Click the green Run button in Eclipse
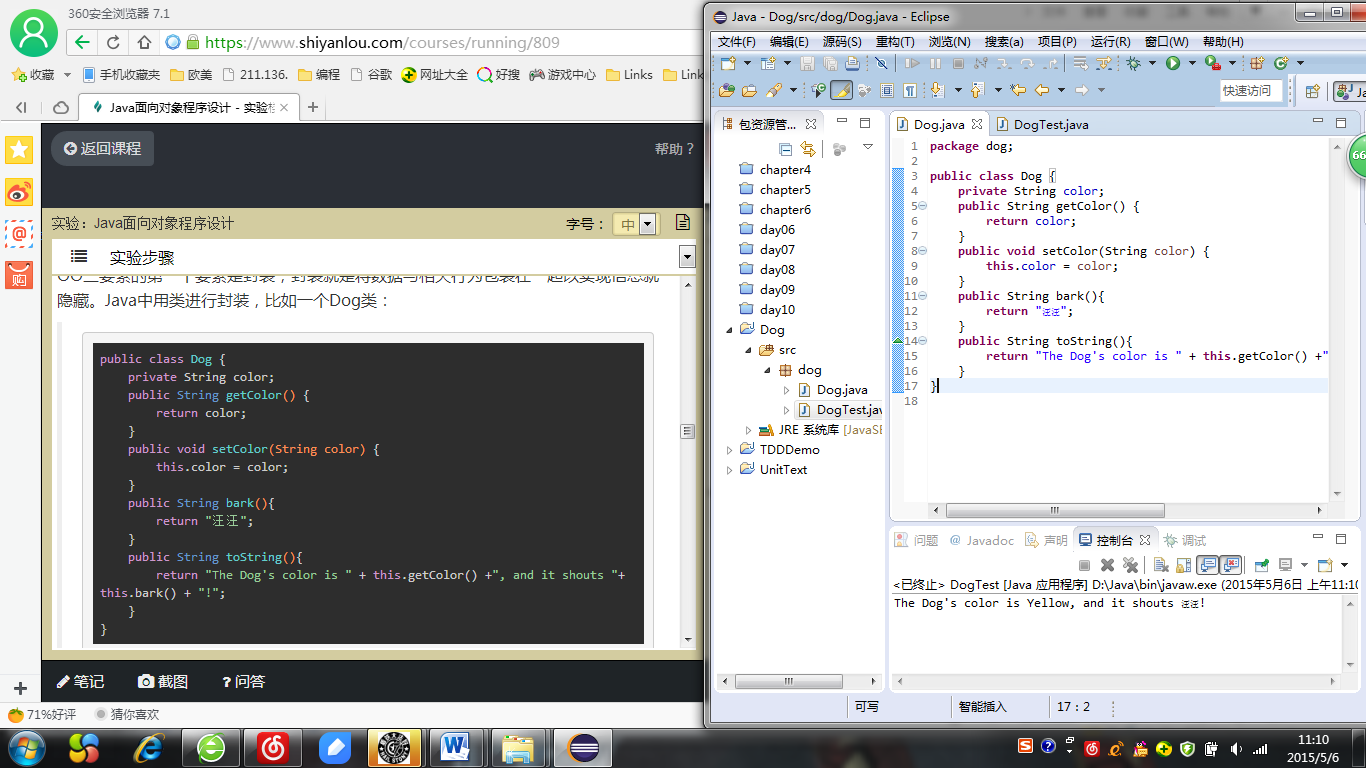Viewport: 1366px width, 768px height. click(x=1173, y=63)
